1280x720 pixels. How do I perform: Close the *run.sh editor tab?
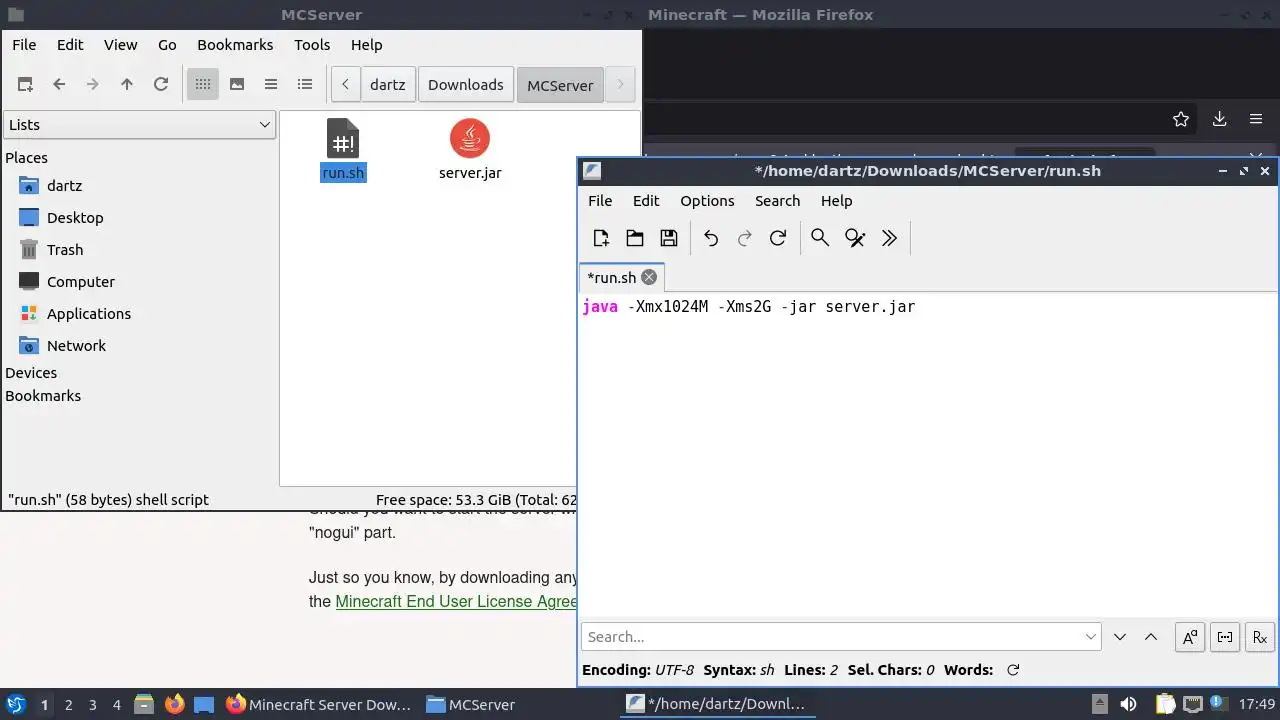tap(649, 277)
